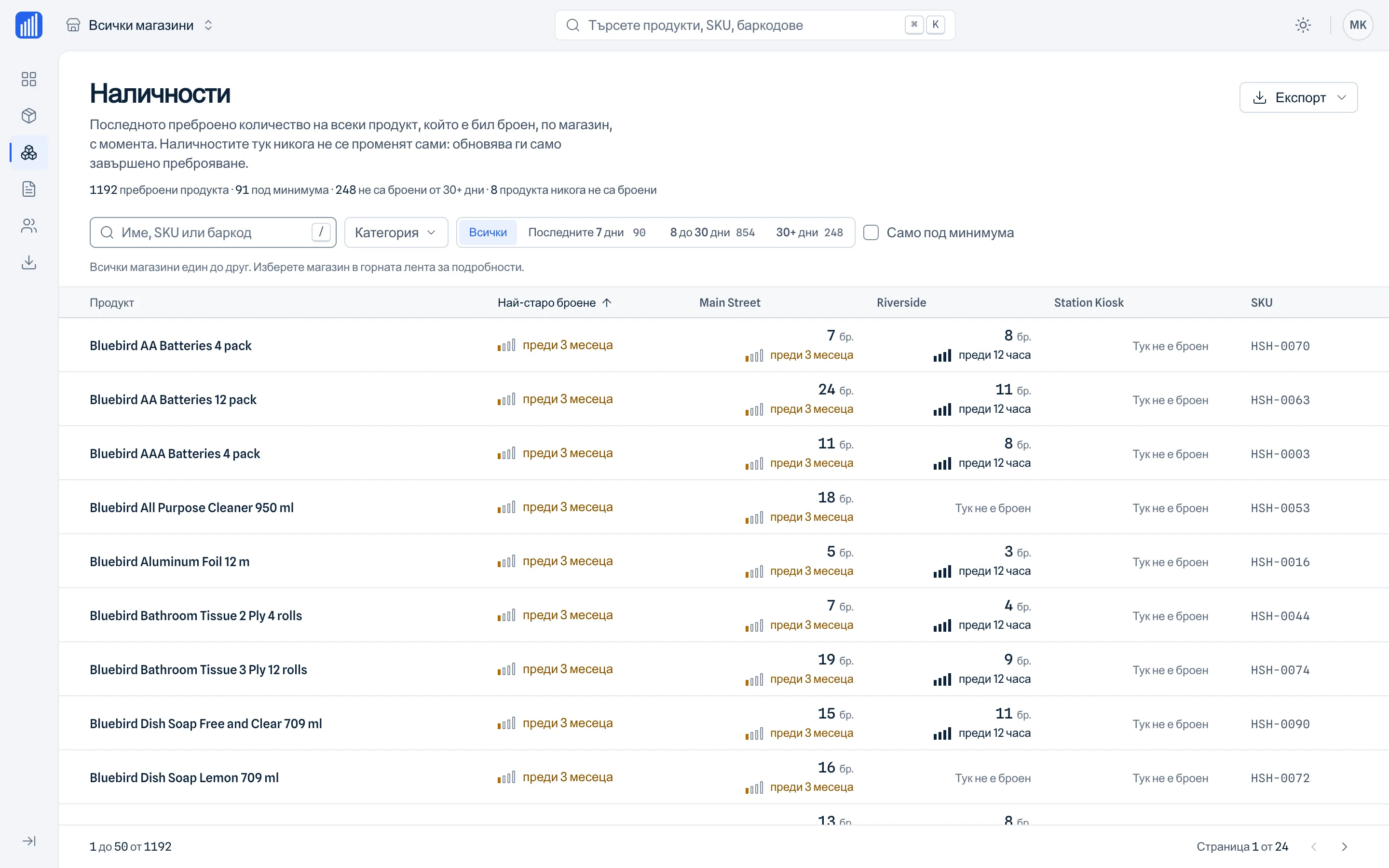The height and width of the screenshot is (868, 1389).
Task: Click the app logo icon
Action: click(x=29, y=25)
